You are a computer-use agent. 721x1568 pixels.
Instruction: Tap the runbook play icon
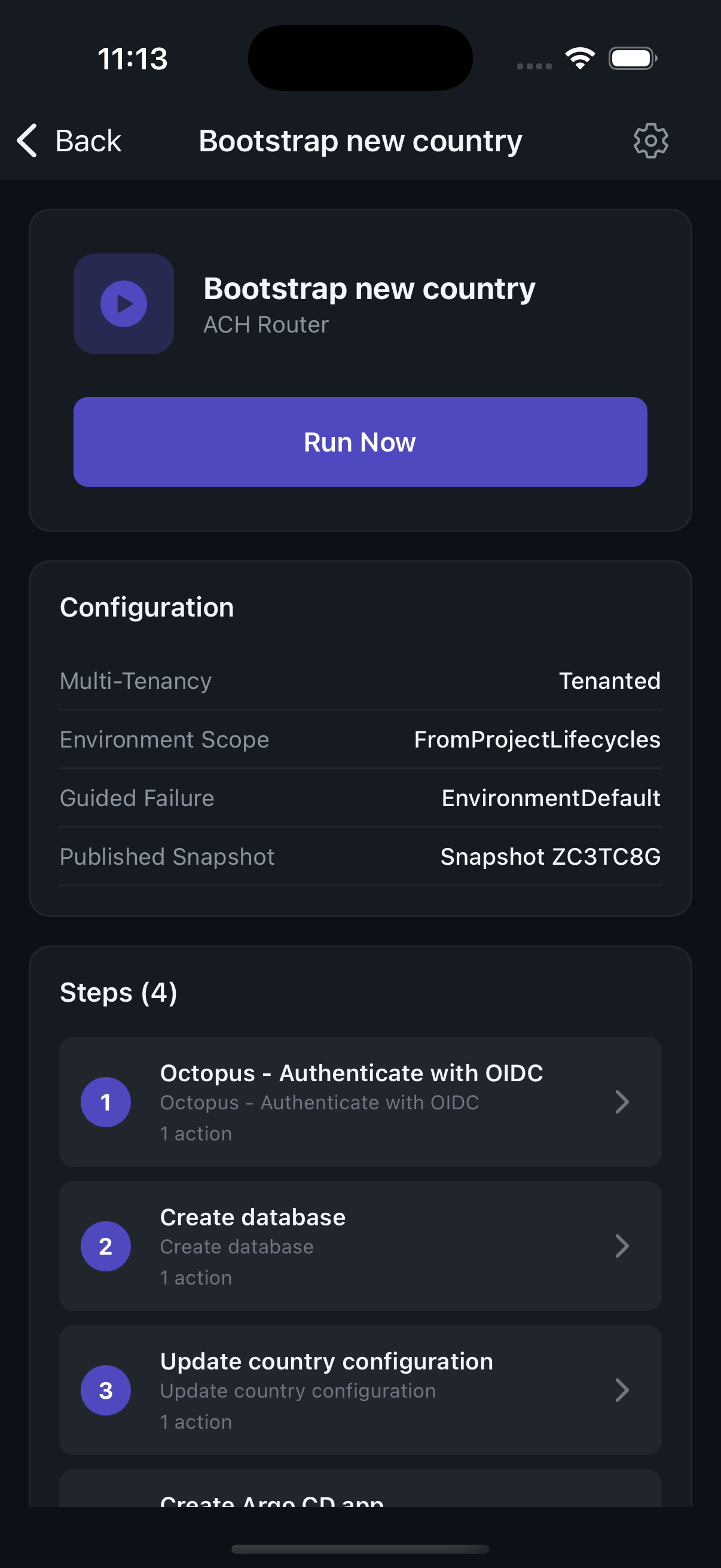[124, 304]
